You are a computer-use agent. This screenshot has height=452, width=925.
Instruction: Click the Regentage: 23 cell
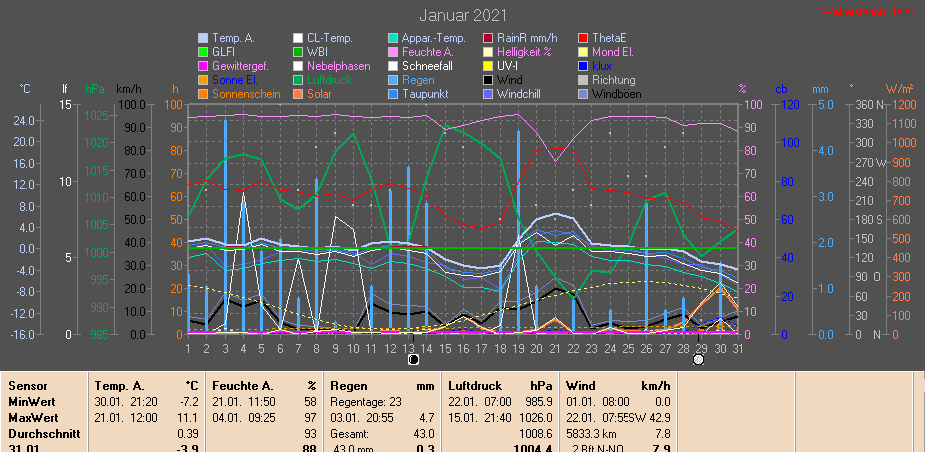click(366, 402)
